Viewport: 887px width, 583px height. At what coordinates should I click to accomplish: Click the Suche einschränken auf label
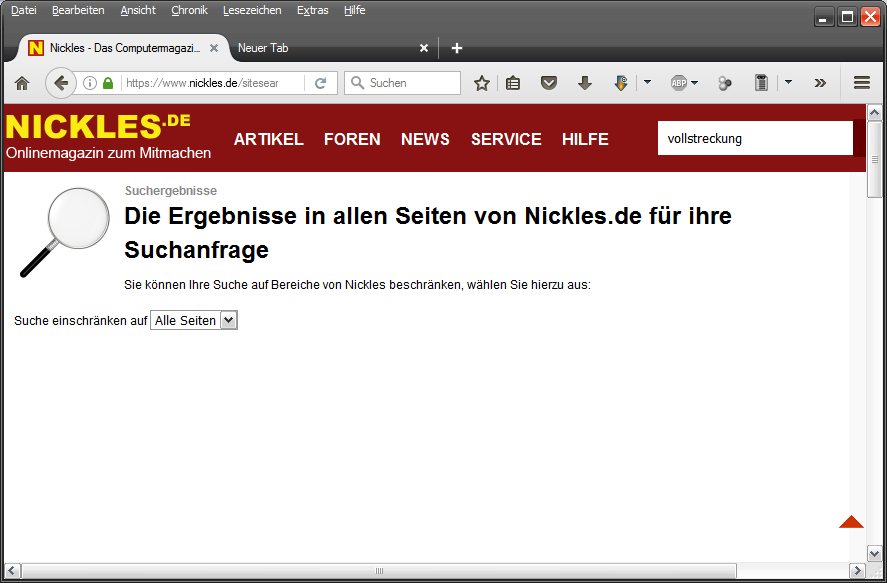click(x=80, y=321)
